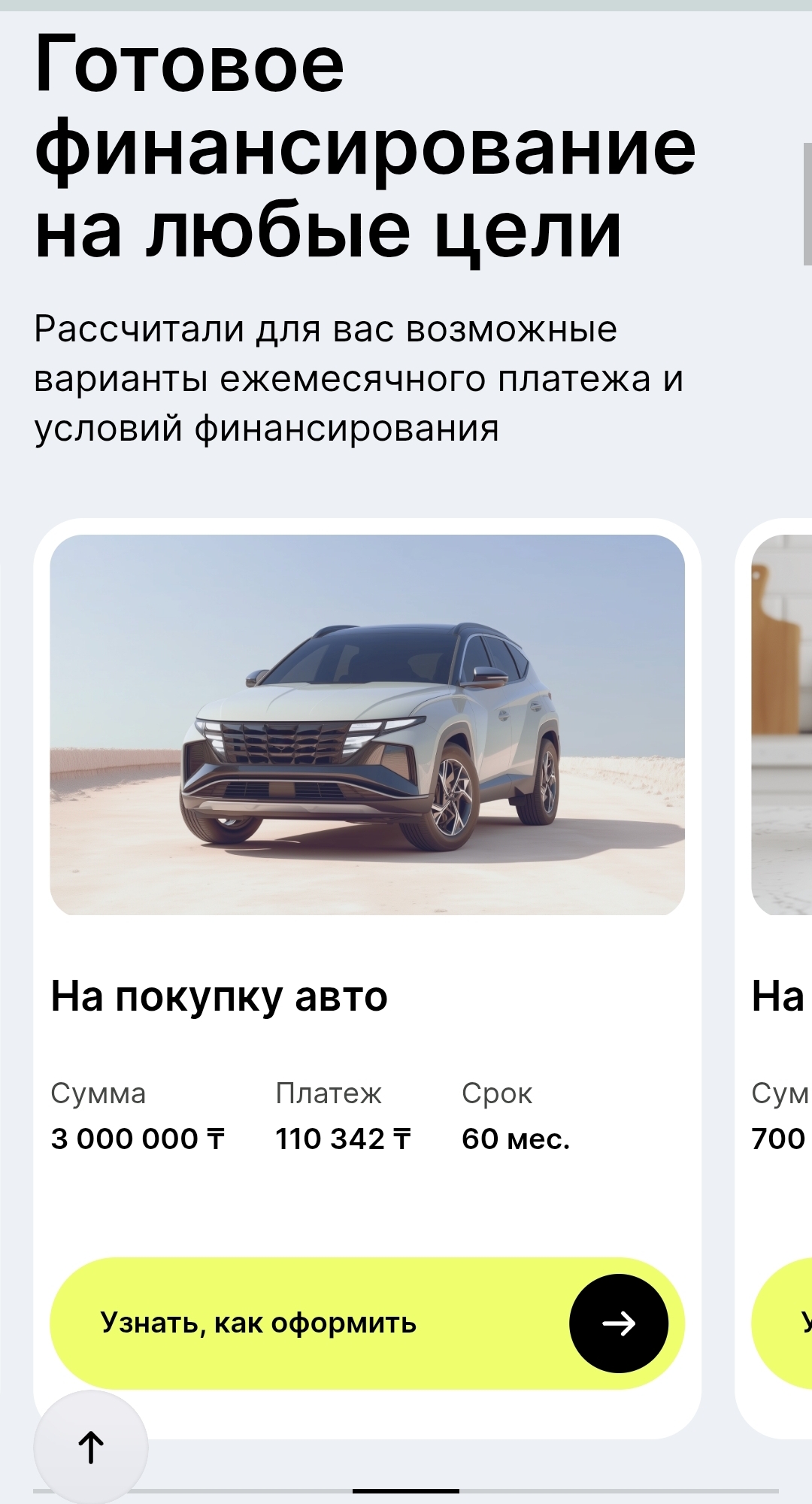Tap the partially visible yellow button on the next card
This screenshot has width=812, height=1504.
tap(782, 1324)
